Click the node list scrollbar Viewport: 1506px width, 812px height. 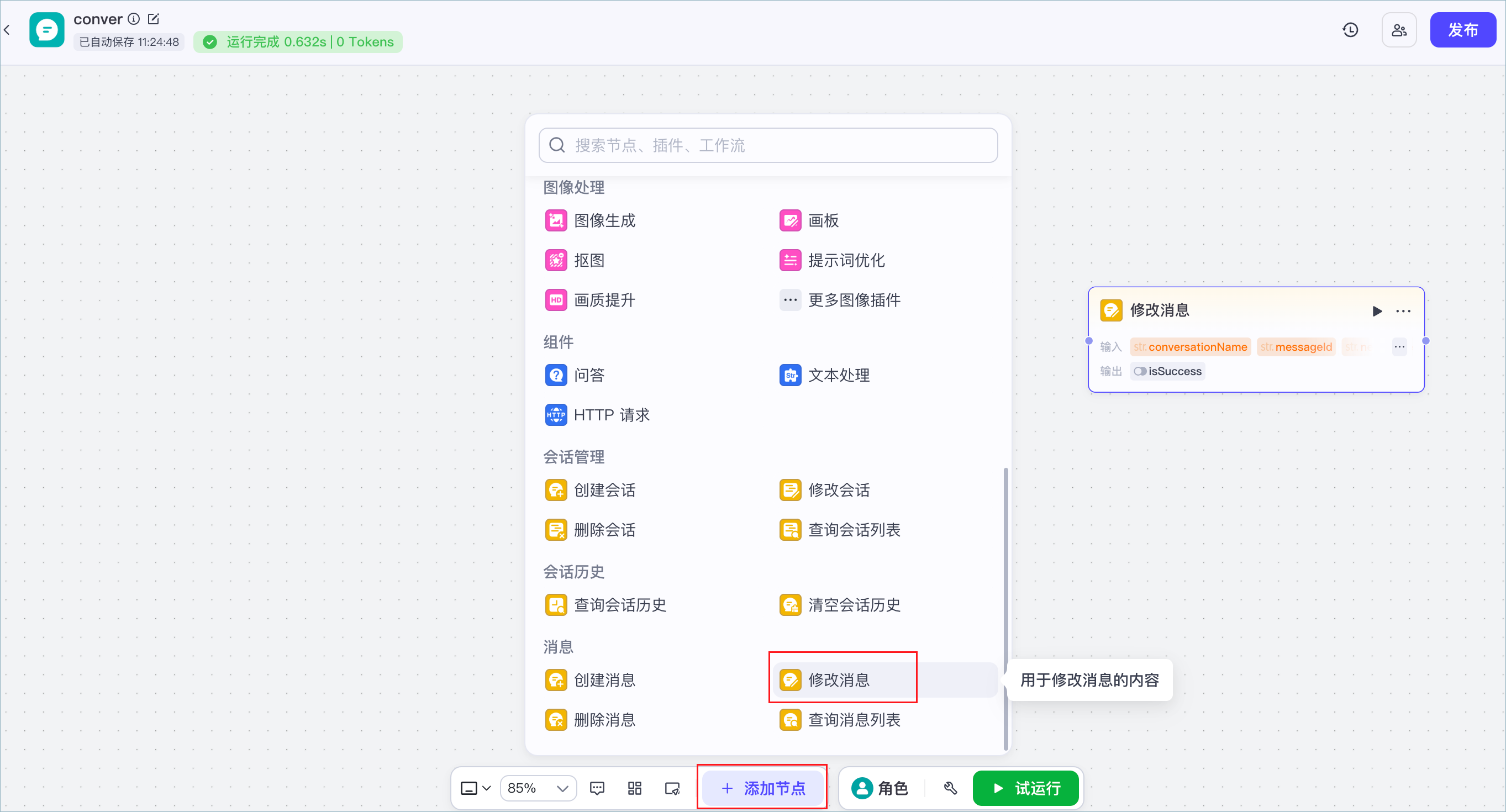click(x=1005, y=608)
